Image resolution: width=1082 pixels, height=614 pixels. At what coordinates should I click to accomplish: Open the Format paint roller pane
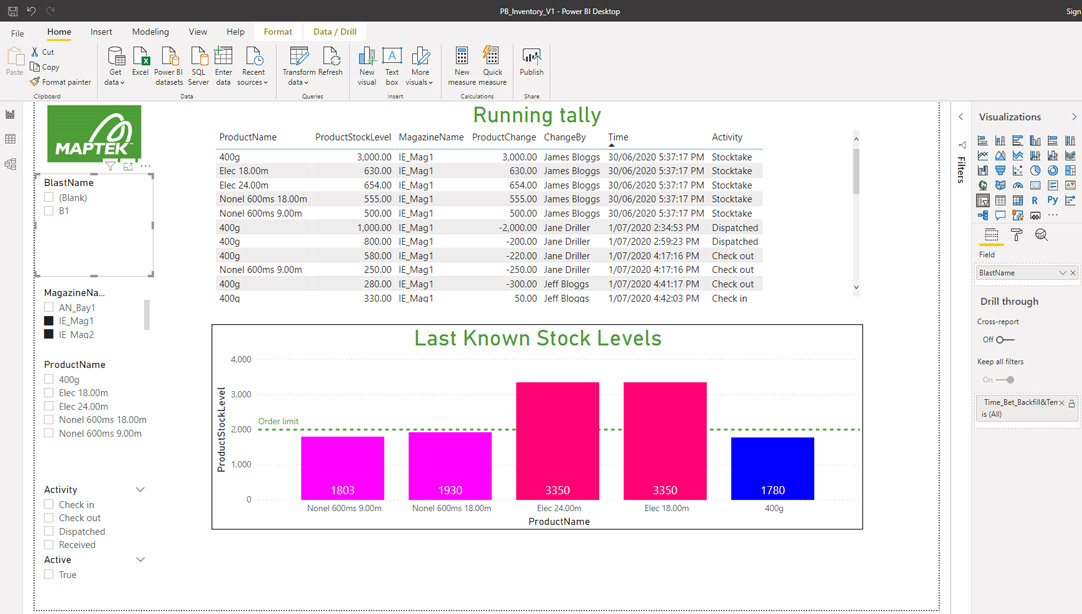(x=1016, y=235)
